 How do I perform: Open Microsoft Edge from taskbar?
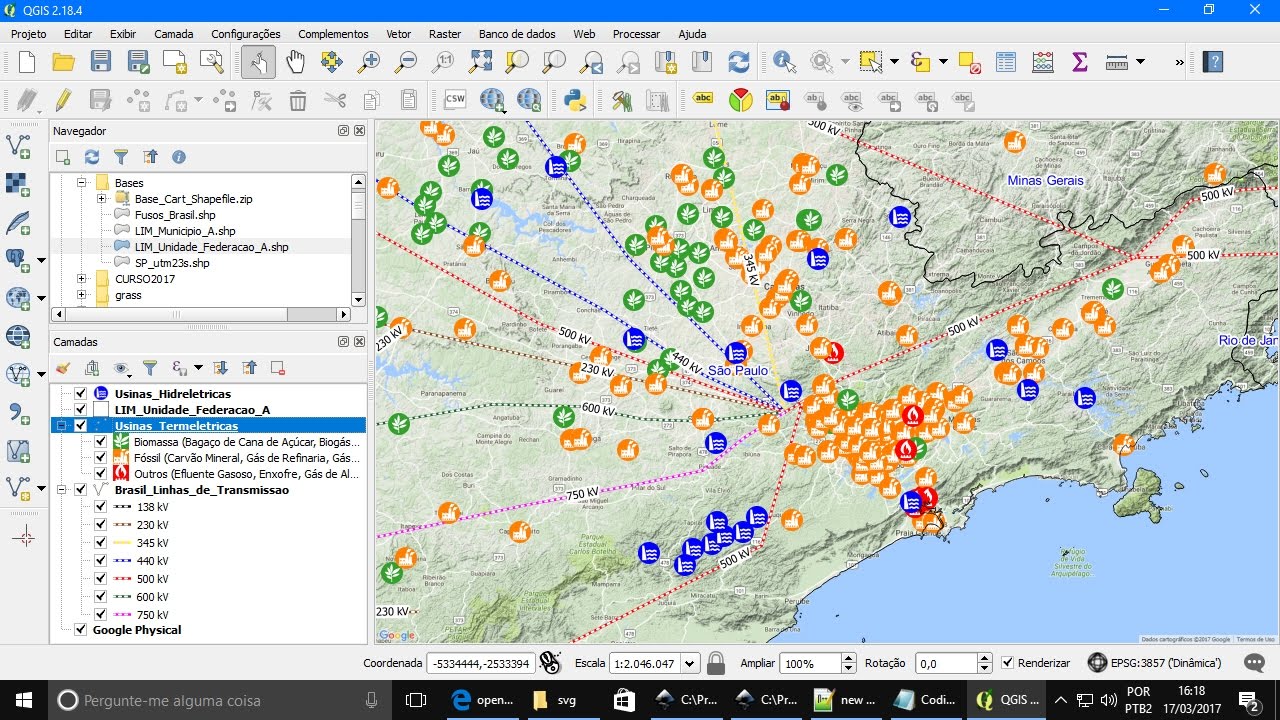pos(483,700)
